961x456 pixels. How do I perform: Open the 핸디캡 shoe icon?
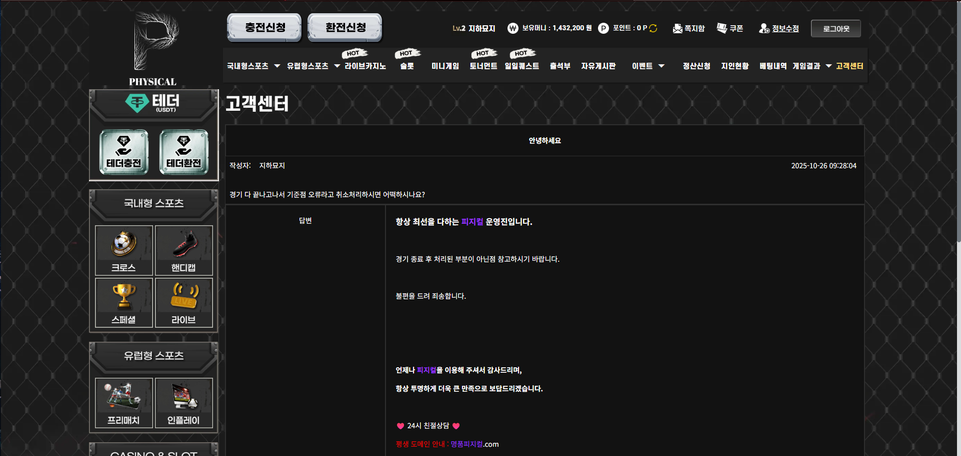pyautogui.click(x=184, y=250)
